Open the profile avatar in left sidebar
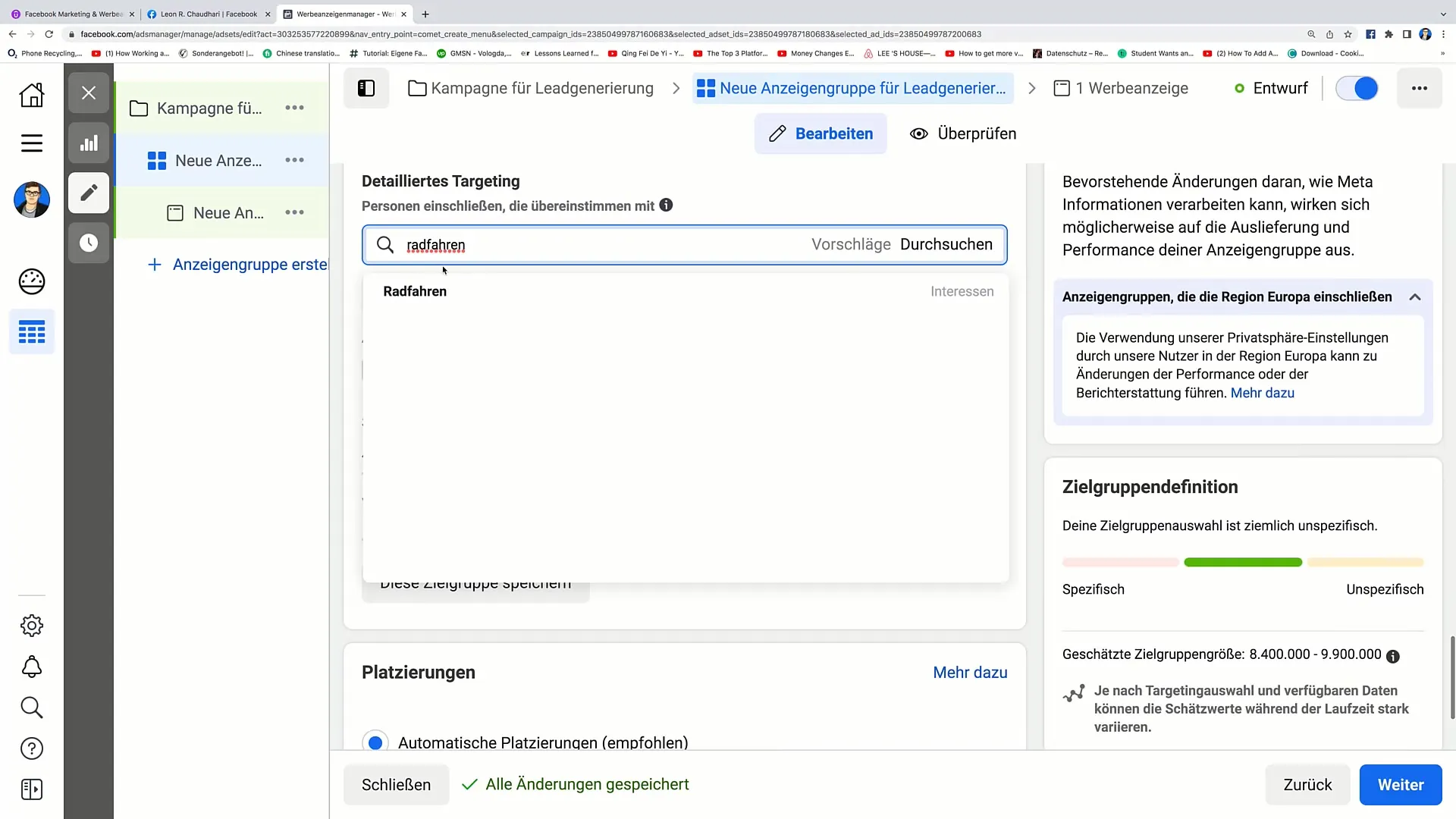 pos(32,200)
